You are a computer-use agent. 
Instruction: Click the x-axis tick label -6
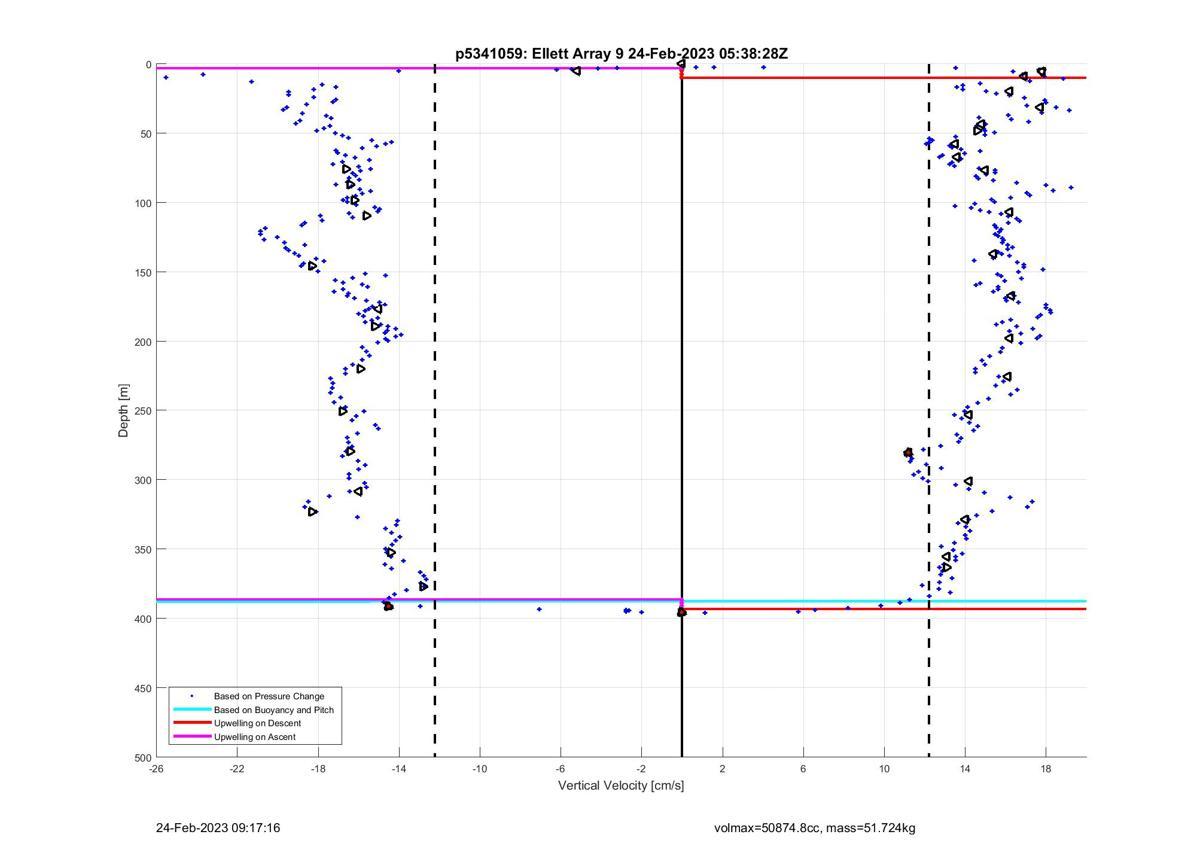coord(561,769)
